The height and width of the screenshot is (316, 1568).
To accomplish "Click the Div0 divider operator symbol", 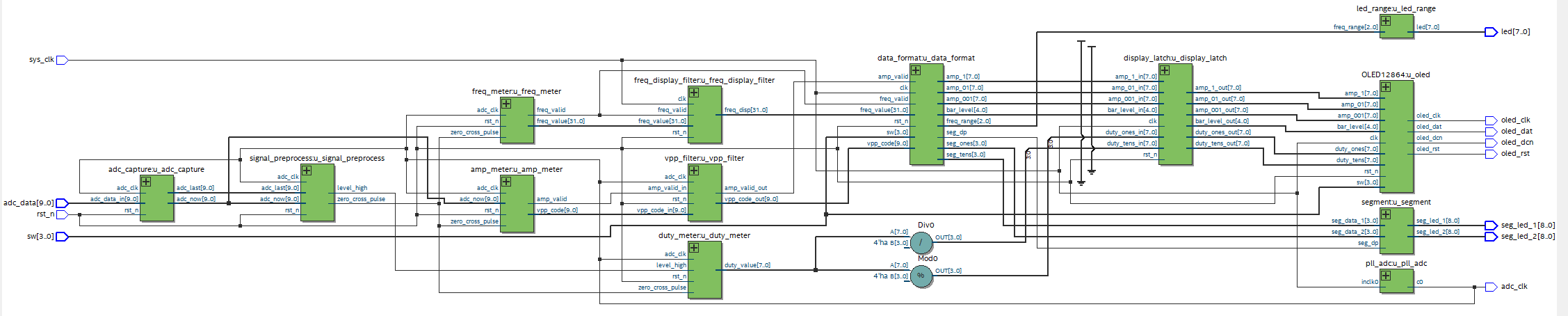I will tap(921, 242).
